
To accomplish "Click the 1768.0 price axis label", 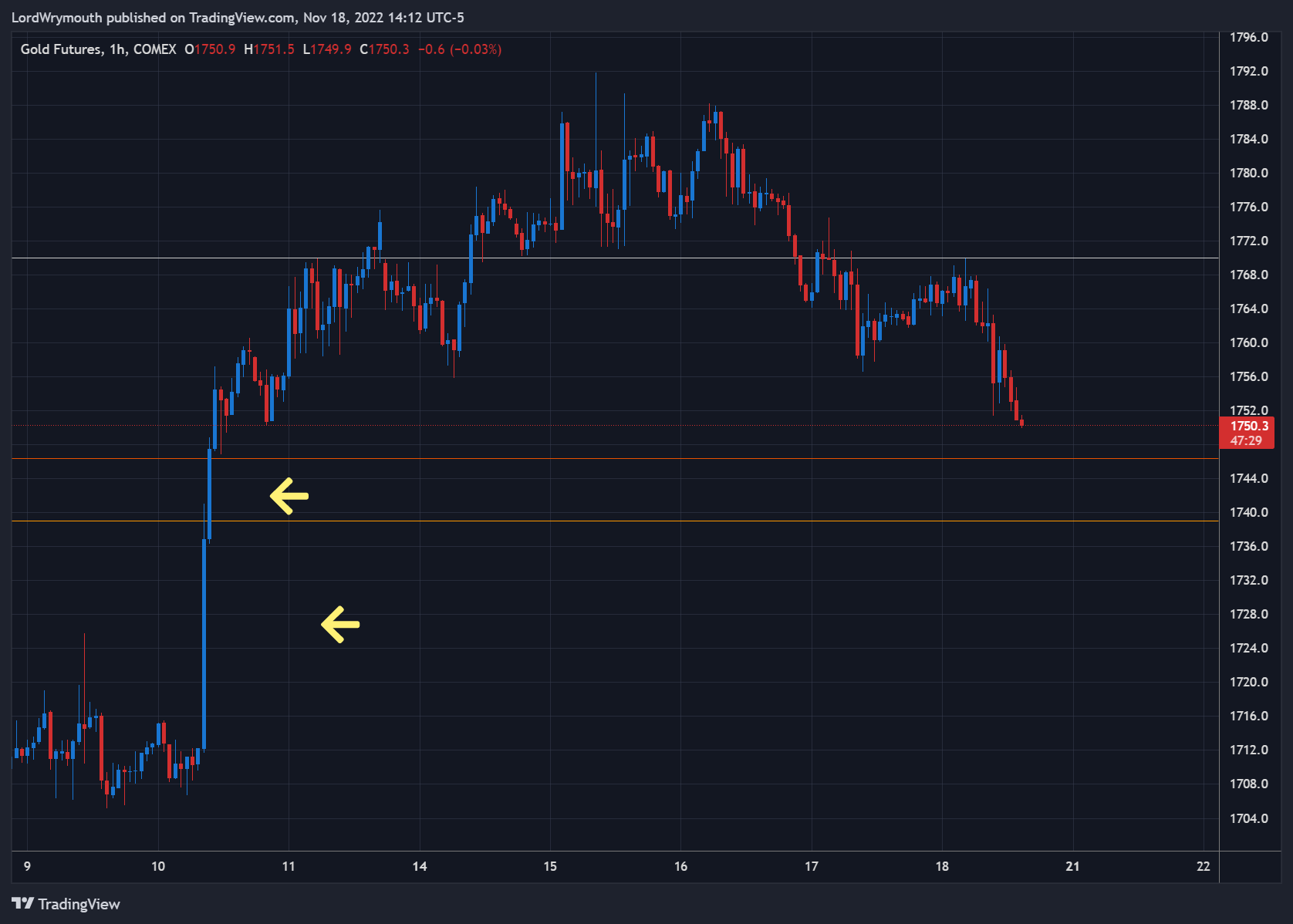I will tap(1248, 275).
